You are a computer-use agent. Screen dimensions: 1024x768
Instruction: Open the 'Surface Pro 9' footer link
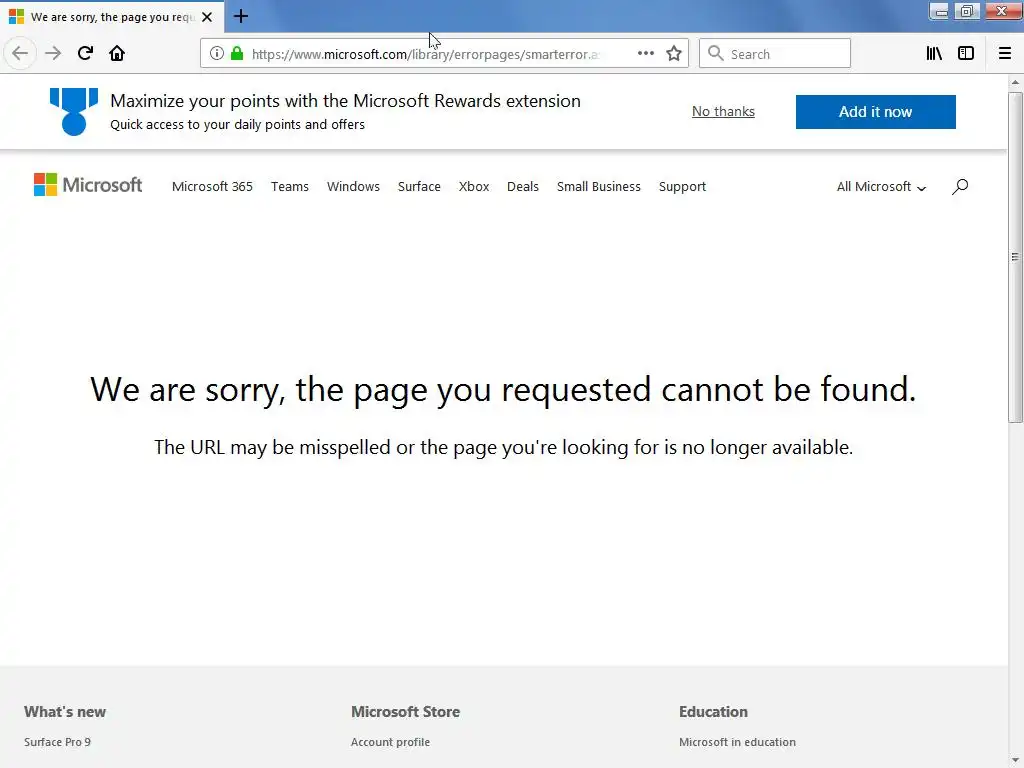pos(57,742)
